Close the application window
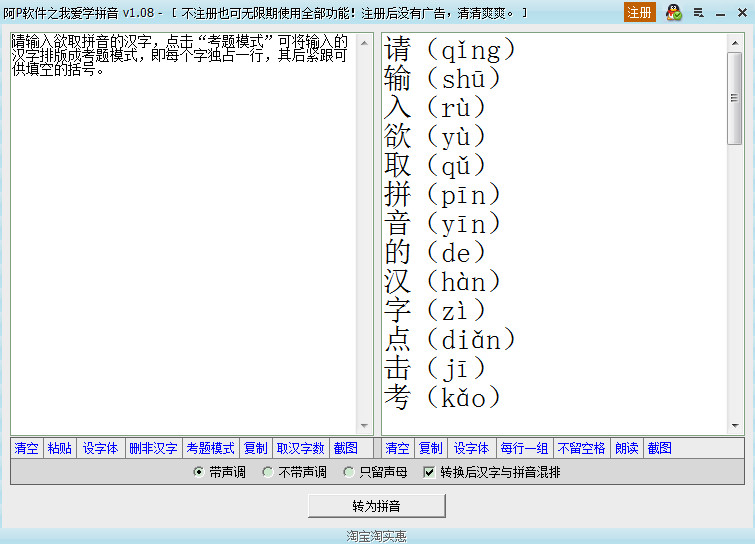The height and width of the screenshot is (544, 755). [x=742, y=13]
